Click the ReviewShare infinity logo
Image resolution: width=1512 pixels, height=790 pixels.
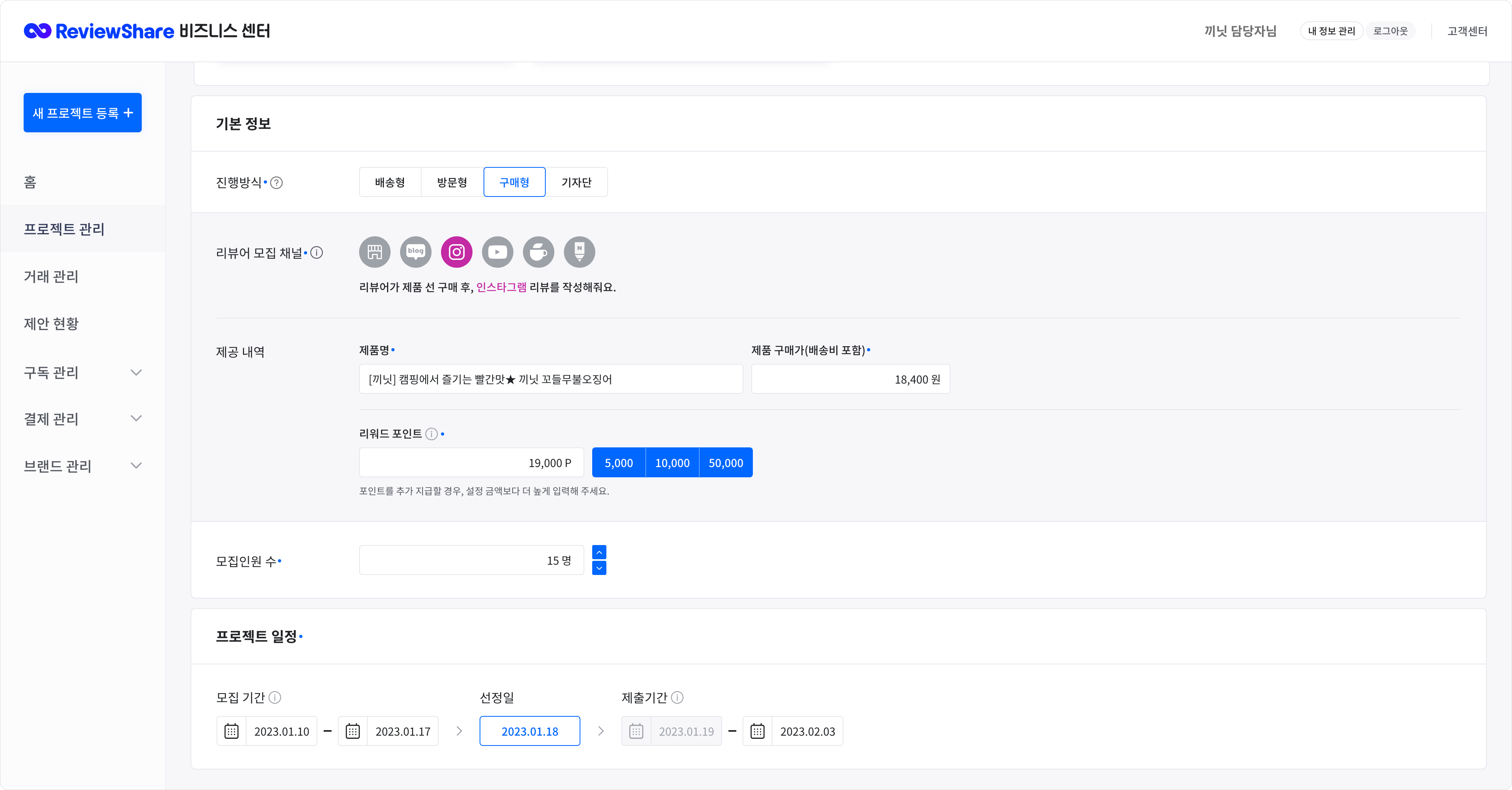pos(37,31)
